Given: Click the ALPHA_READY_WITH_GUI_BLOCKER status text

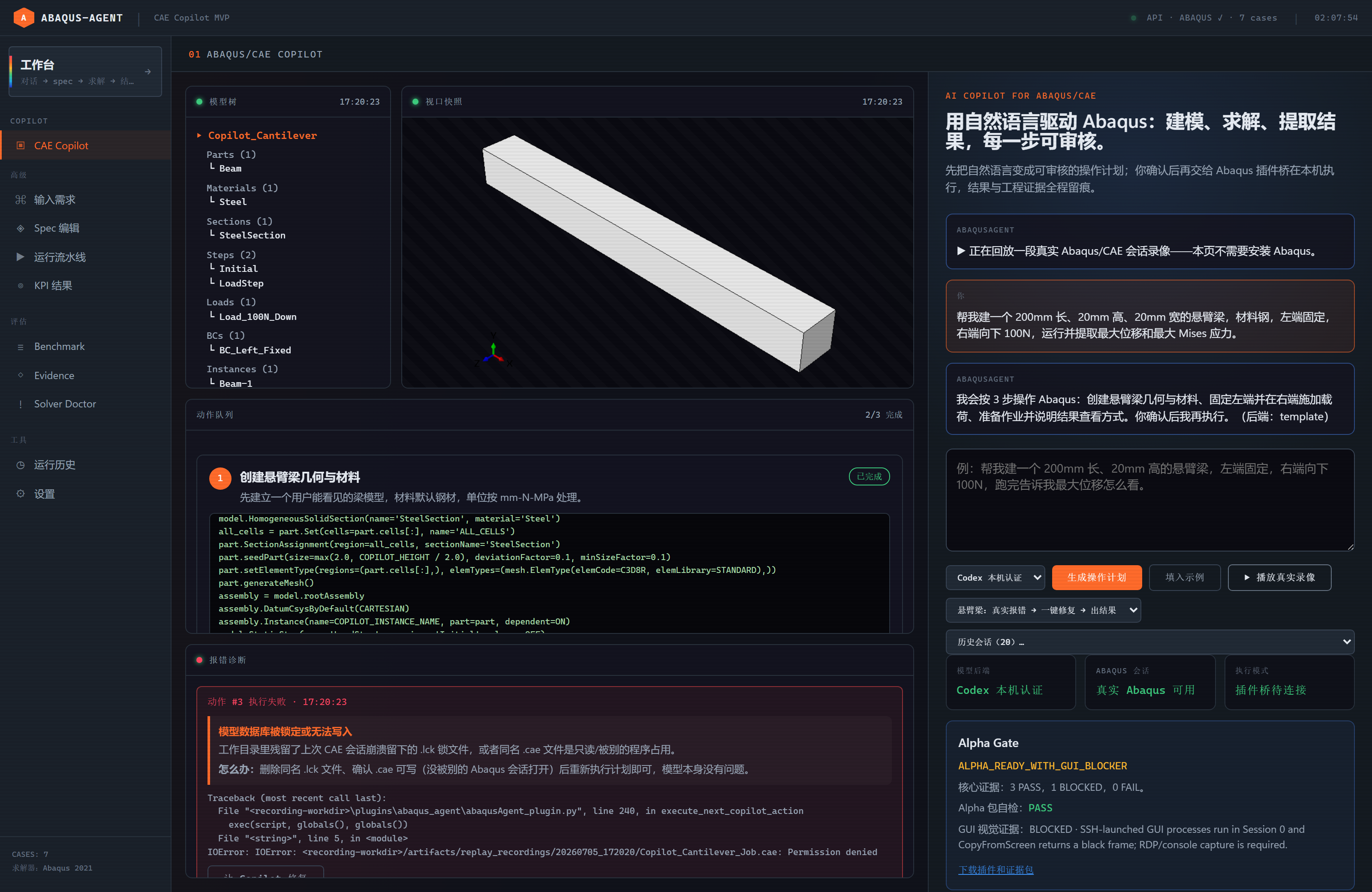Looking at the screenshot, I should (1042, 766).
